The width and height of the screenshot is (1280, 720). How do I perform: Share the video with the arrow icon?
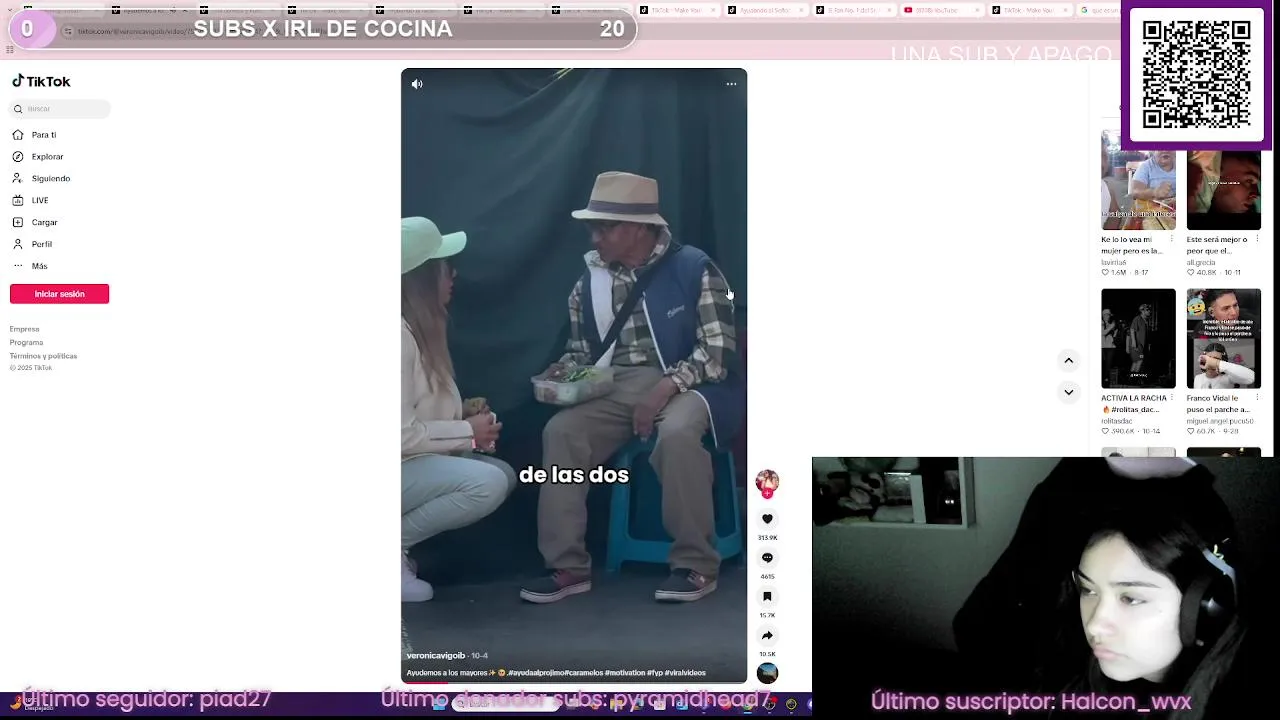coord(767,636)
